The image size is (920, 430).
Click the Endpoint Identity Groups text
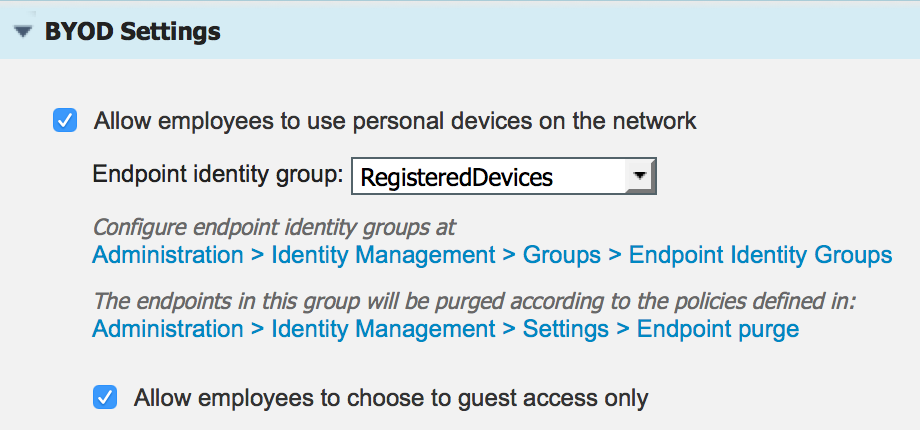click(760, 255)
